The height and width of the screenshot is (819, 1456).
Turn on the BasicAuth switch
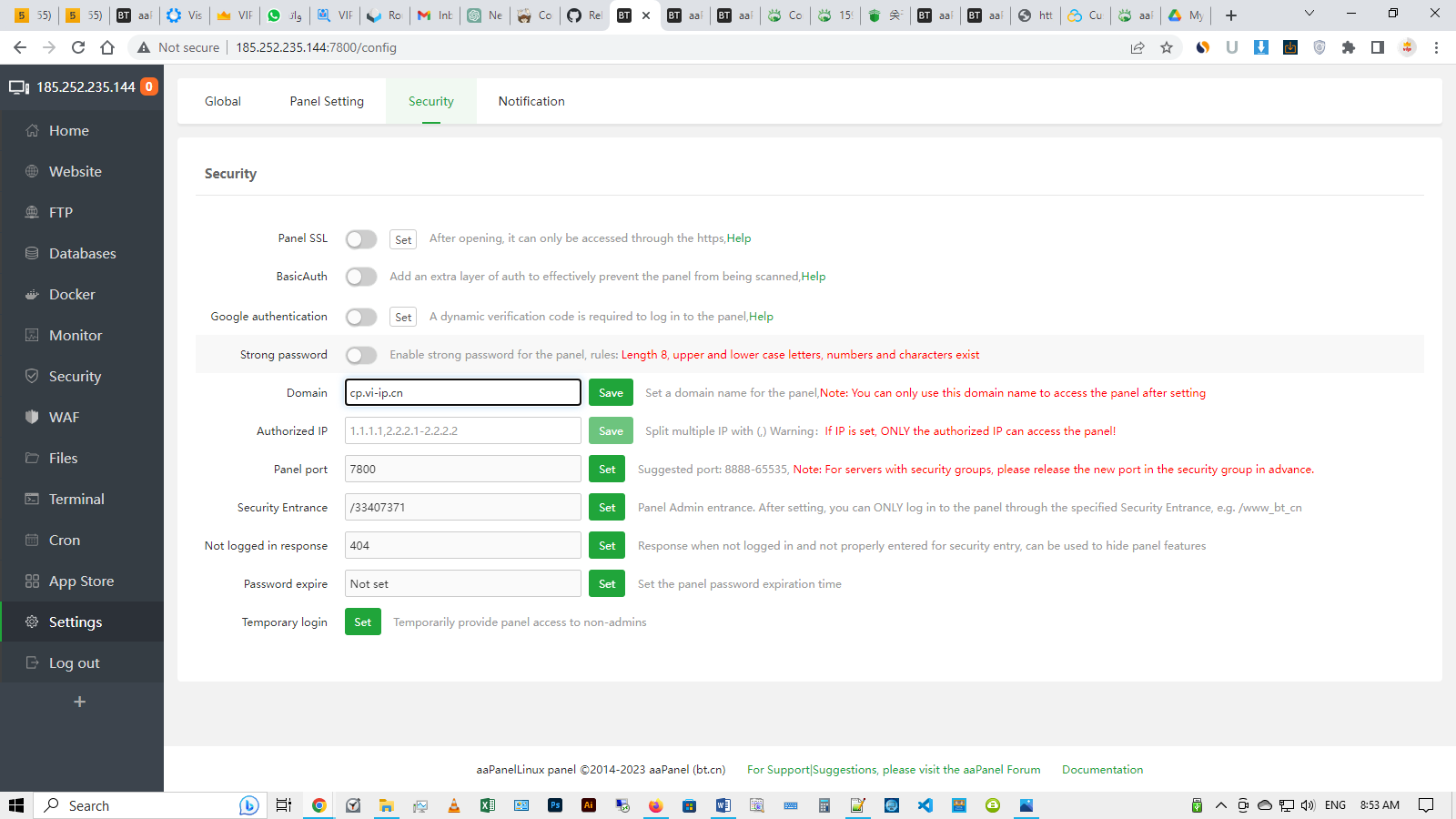tap(361, 277)
